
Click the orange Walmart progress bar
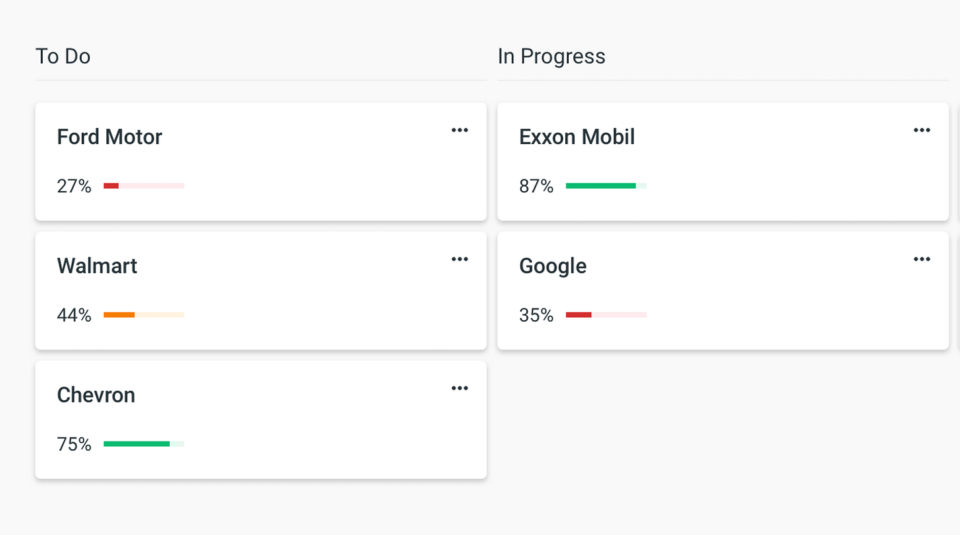point(144,315)
